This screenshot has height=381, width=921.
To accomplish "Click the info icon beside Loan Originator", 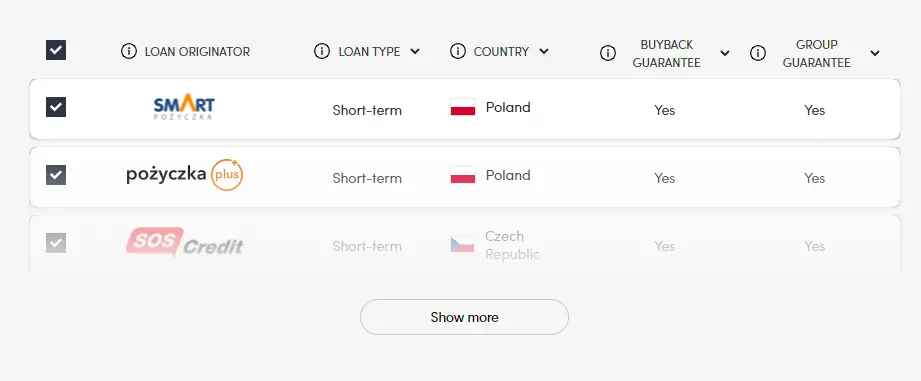I will coord(129,51).
